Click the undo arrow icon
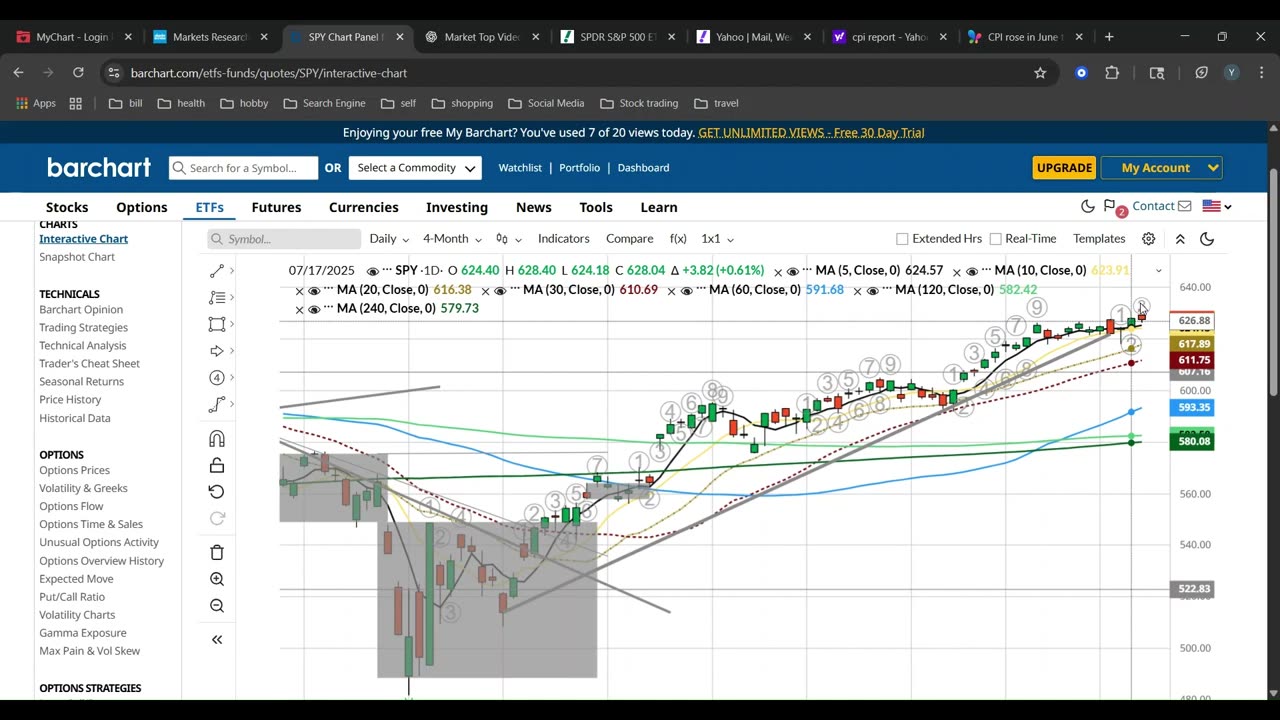 [x=217, y=491]
